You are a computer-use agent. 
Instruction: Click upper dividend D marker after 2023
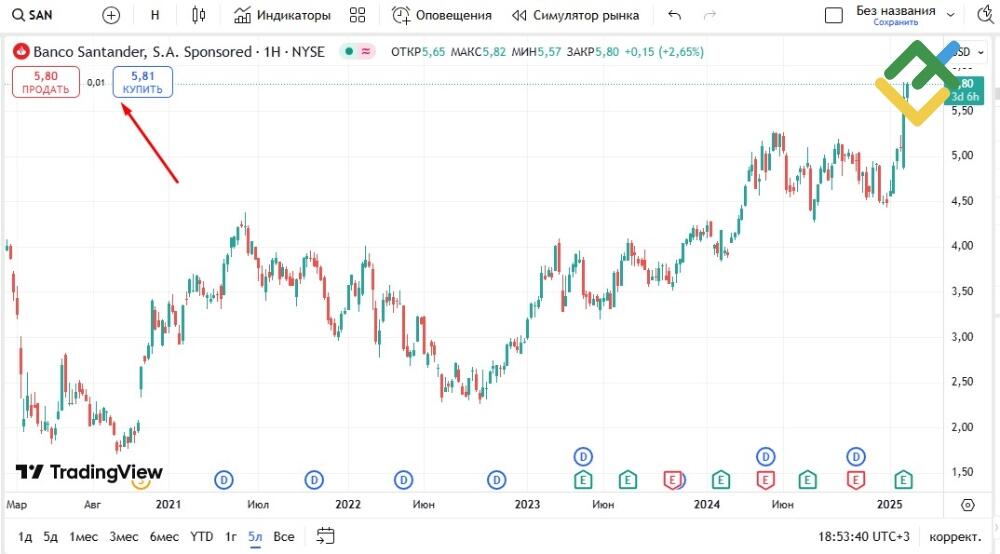tap(583, 456)
